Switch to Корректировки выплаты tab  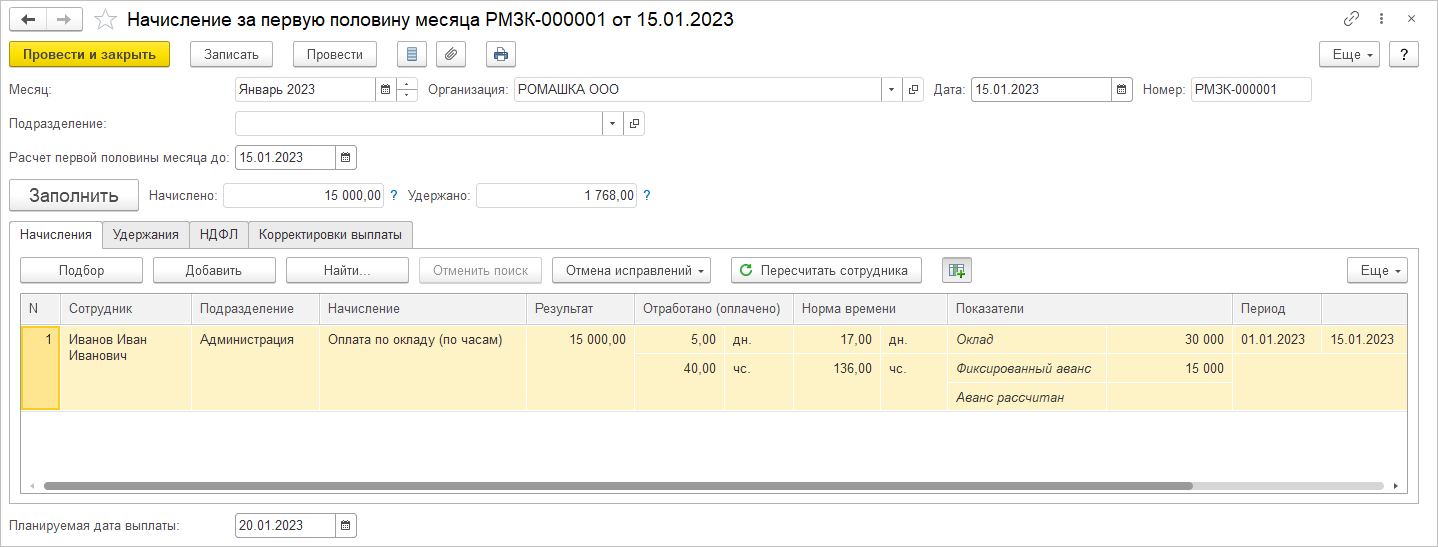point(330,234)
